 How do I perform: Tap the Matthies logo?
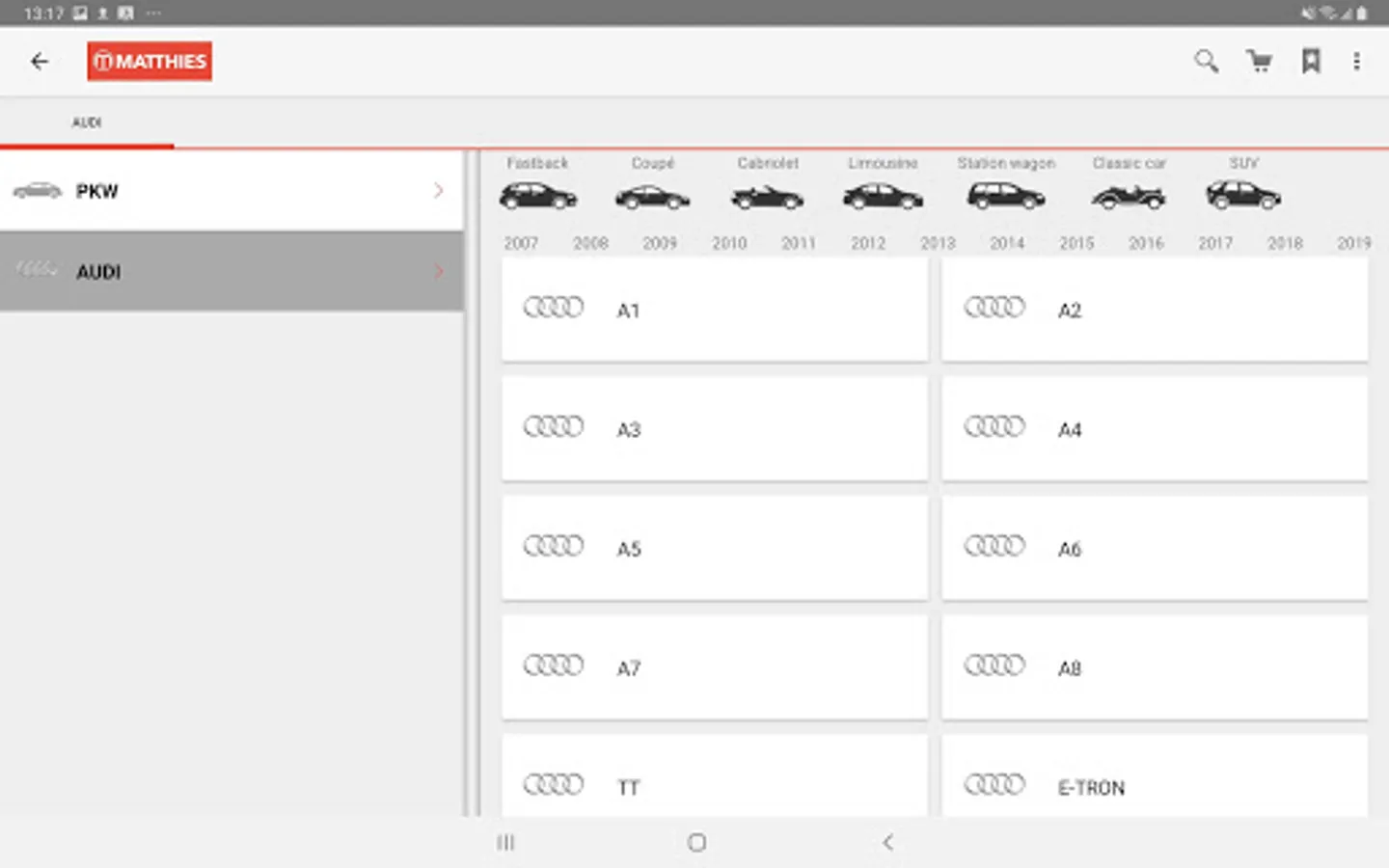click(x=150, y=62)
